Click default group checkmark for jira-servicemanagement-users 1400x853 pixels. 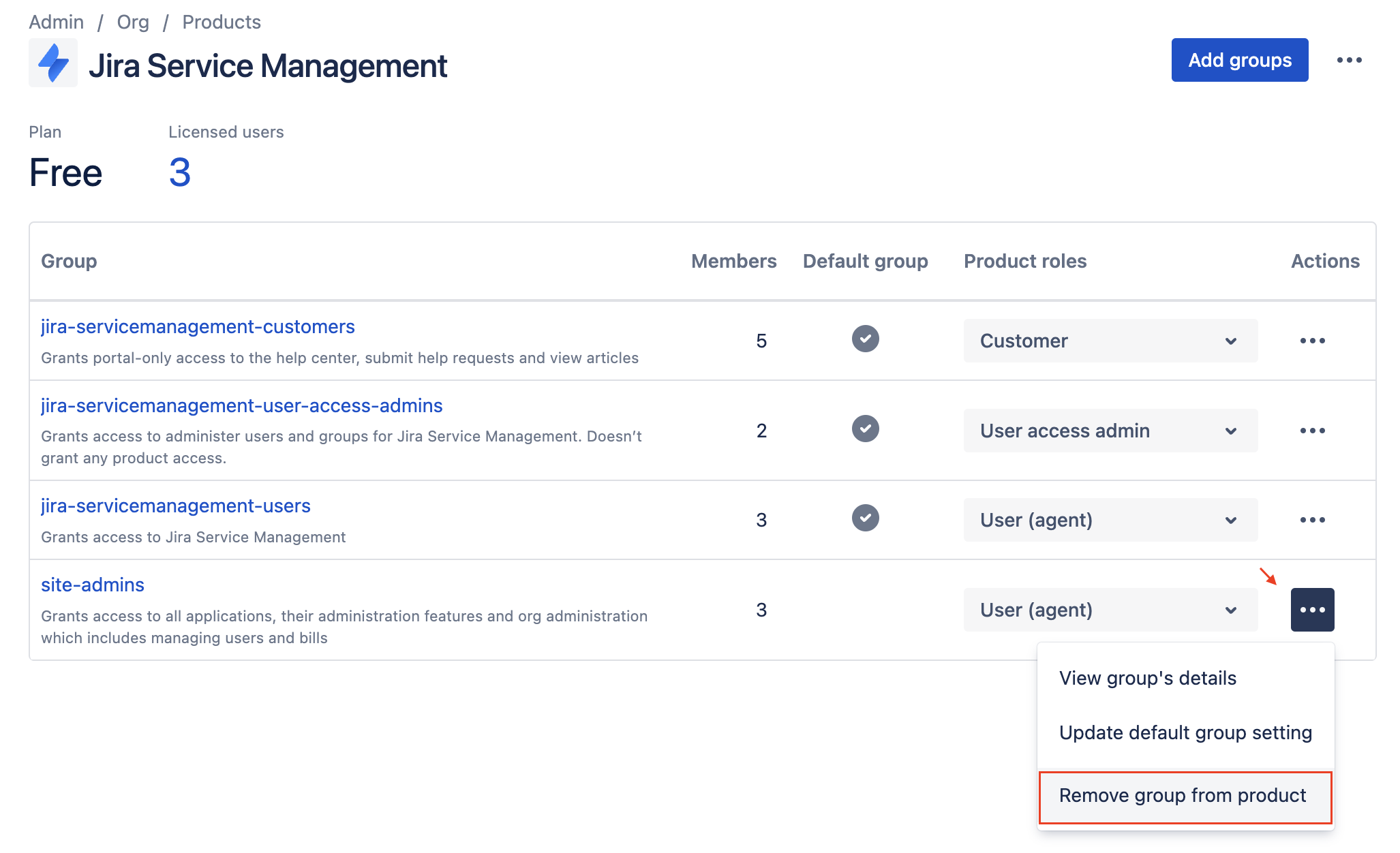[865, 518]
